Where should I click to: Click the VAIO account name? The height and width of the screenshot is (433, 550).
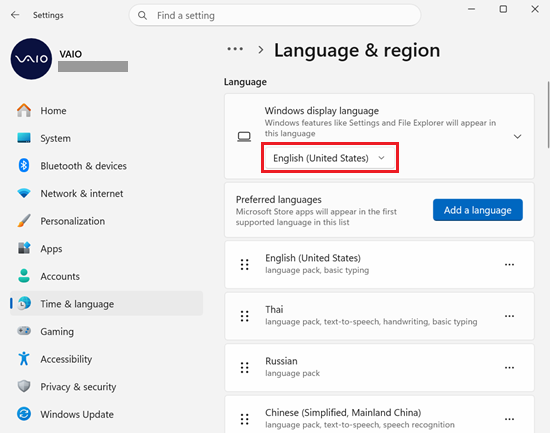point(71,54)
